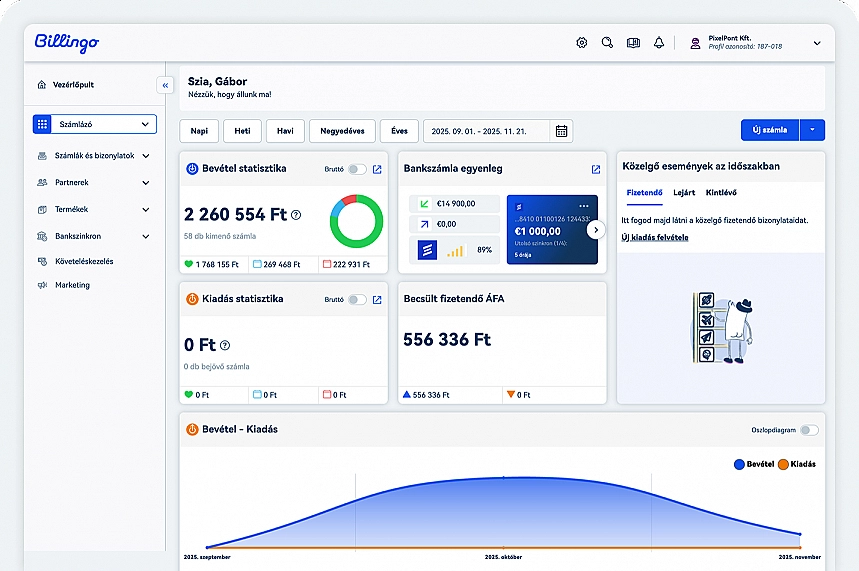Open the Új számla split-button arrow
Viewport: 859px width, 571px height.
(813, 130)
